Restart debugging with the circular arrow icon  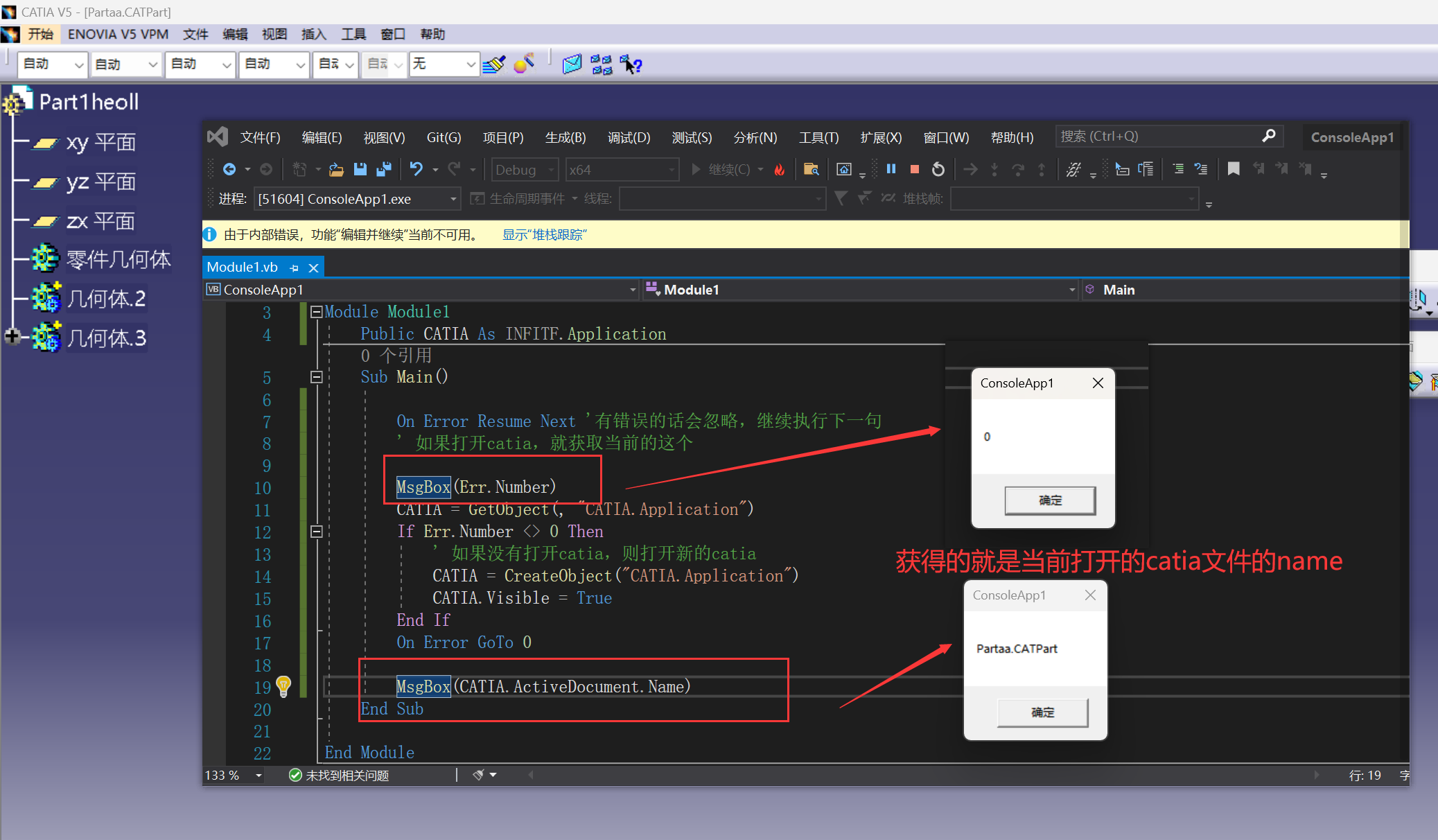pos(938,169)
